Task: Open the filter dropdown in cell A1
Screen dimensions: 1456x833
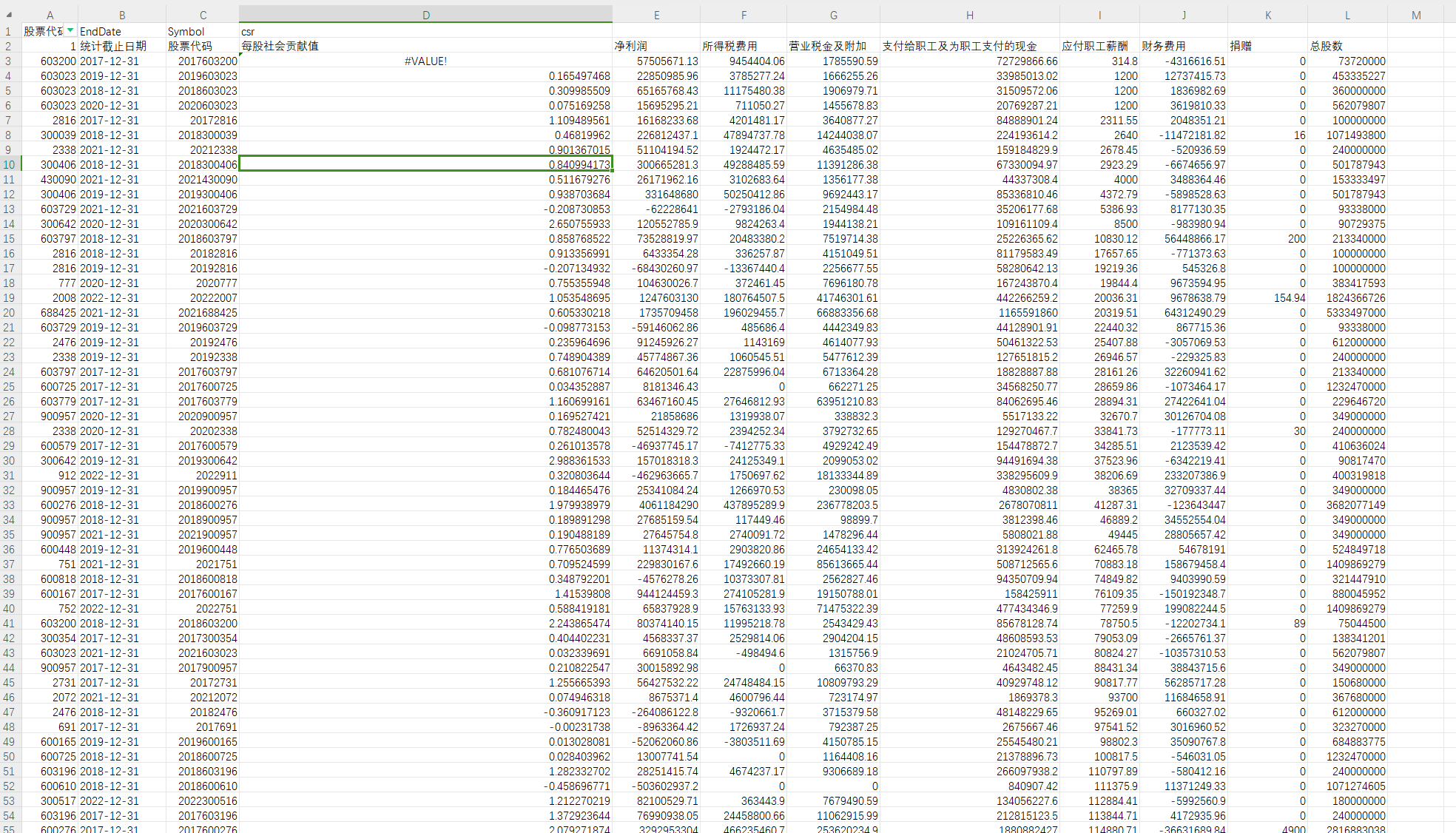Action: click(x=70, y=30)
